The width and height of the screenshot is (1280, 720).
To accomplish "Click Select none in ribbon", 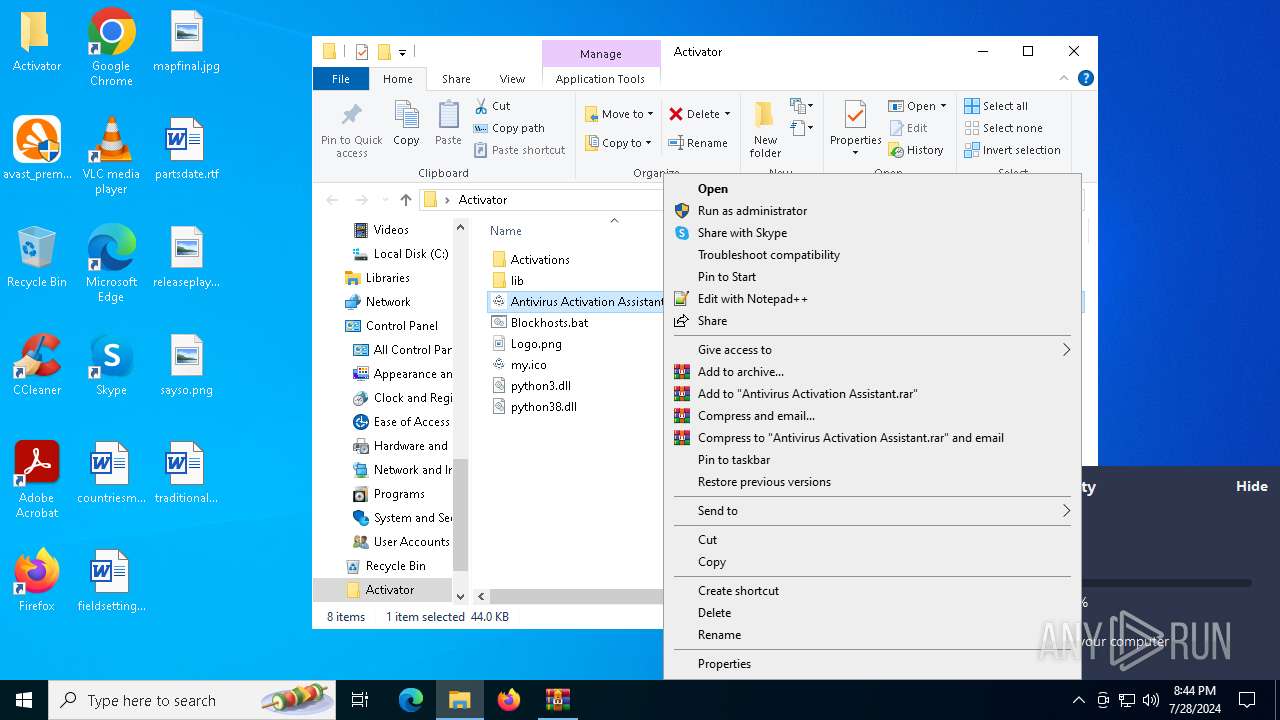I will coord(1003,128).
